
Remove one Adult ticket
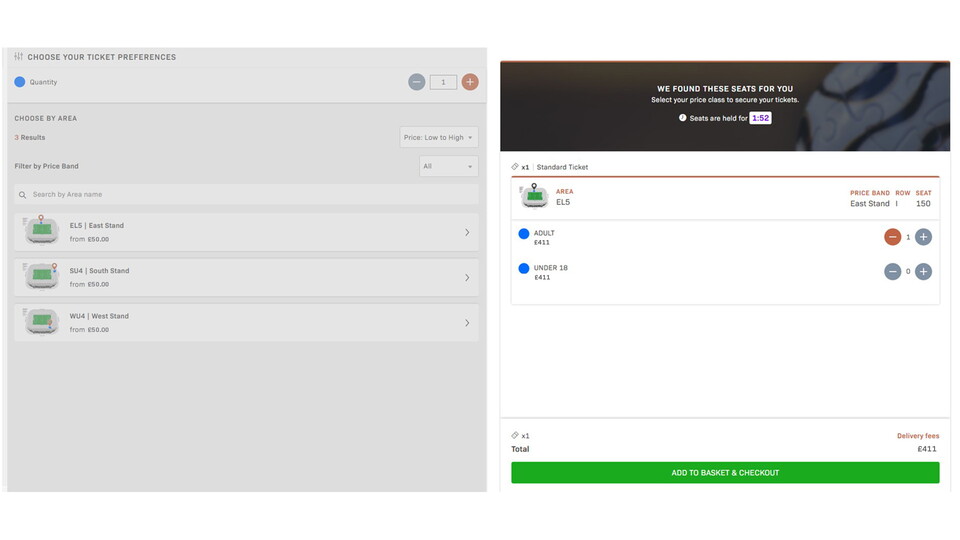pyautogui.click(x=892, y=237)
